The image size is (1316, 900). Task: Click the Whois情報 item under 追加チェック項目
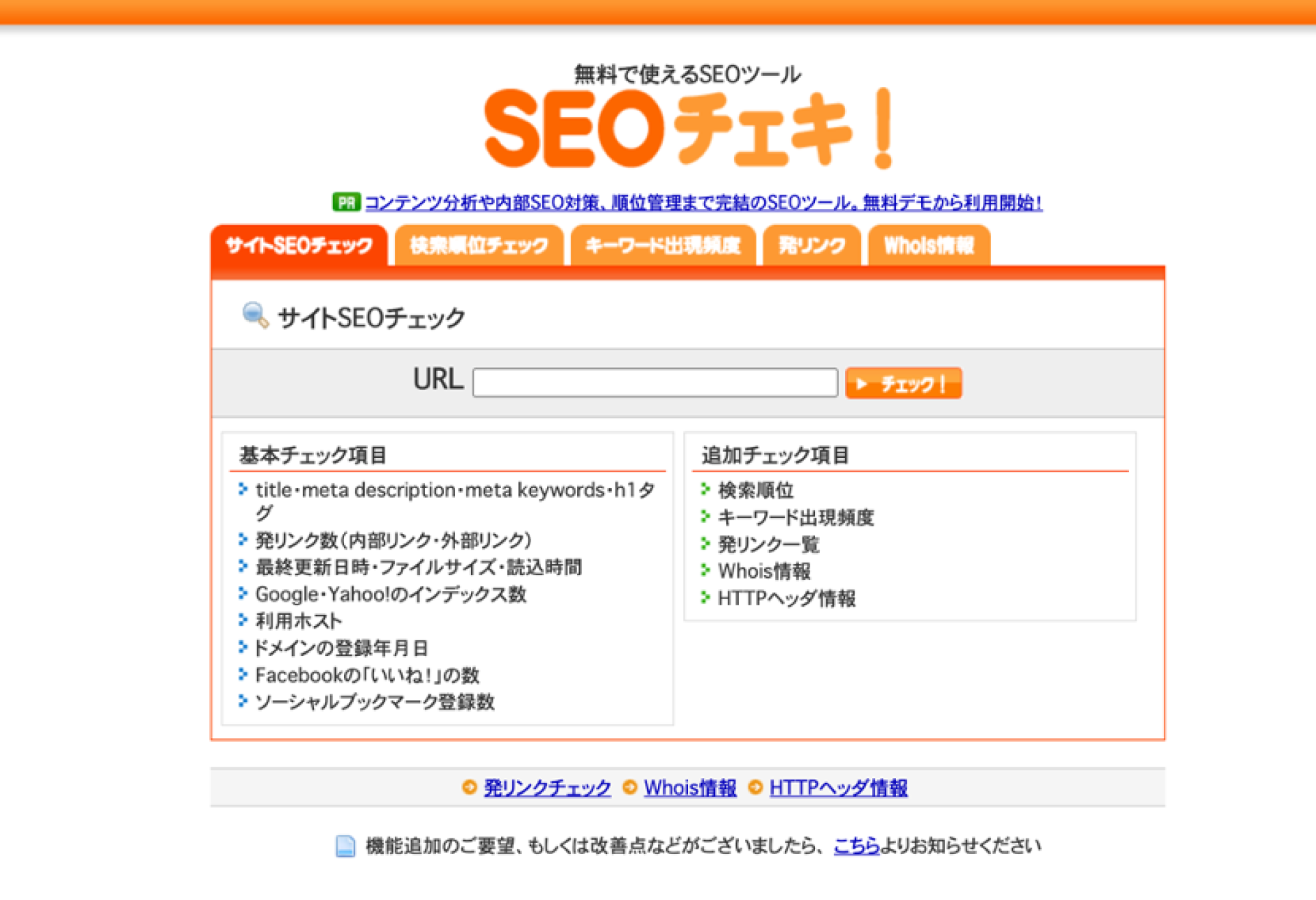(x=764, y=571)
